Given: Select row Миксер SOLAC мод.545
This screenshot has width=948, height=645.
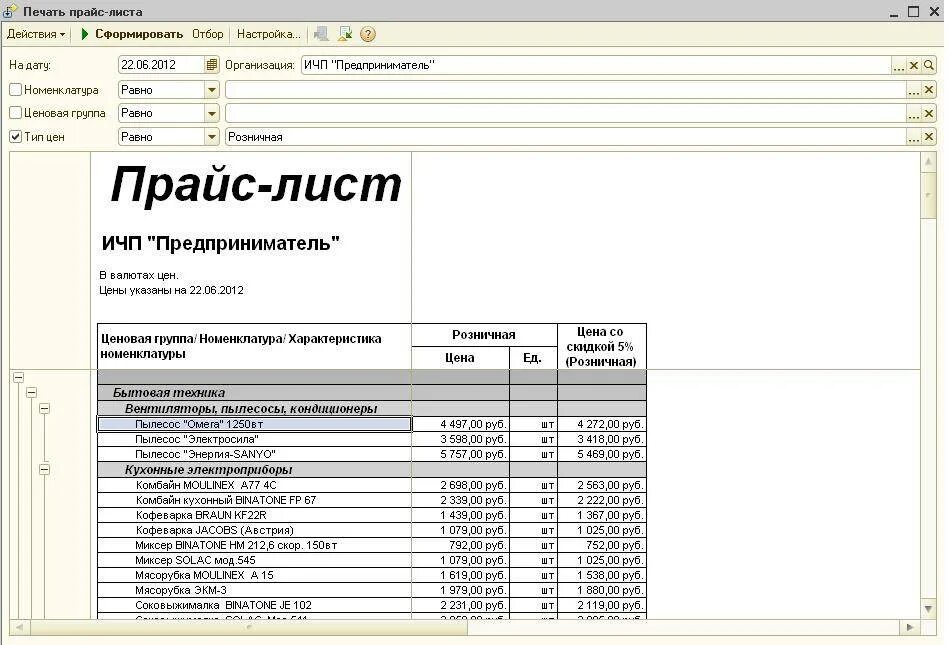Looking at the screenshot, I should tap(255, 560).
